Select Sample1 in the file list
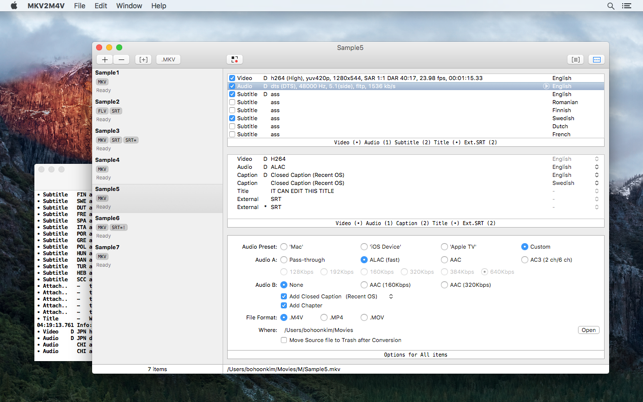 [157, 81]
